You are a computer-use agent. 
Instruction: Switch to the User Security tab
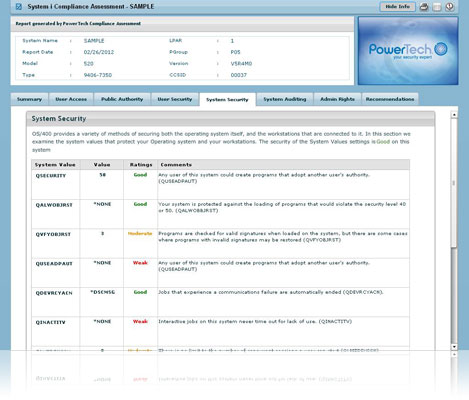(x=175, y=99)
